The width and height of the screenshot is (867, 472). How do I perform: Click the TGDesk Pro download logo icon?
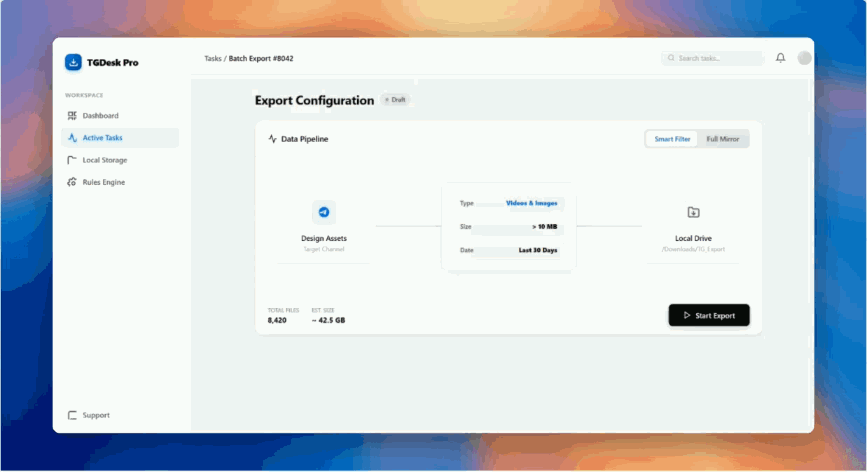click(x=73, y=62)
